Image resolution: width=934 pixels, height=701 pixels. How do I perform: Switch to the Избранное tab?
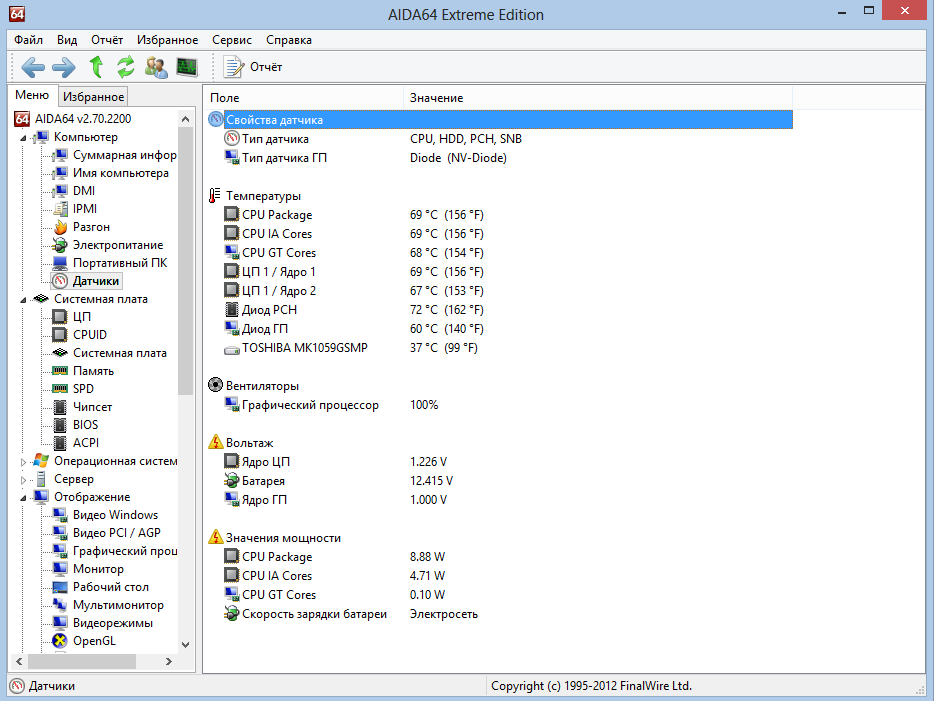point(93,97)
